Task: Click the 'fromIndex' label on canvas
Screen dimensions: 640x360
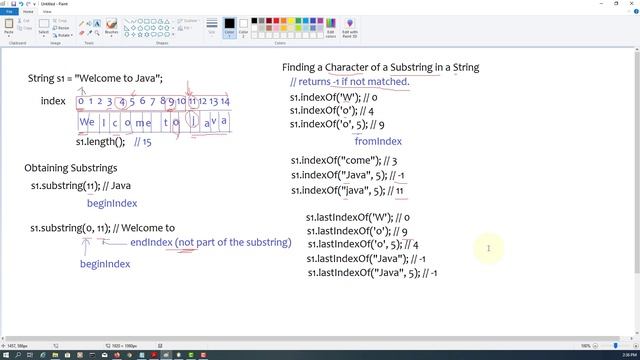Action: (x=378, y=141)
